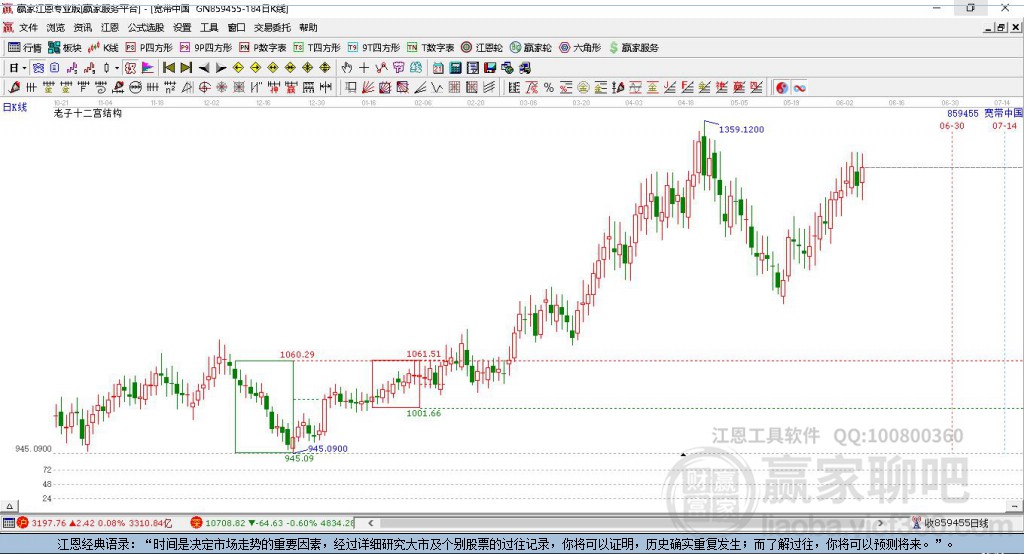Open the 行情 market quotes view

(24, 48)
